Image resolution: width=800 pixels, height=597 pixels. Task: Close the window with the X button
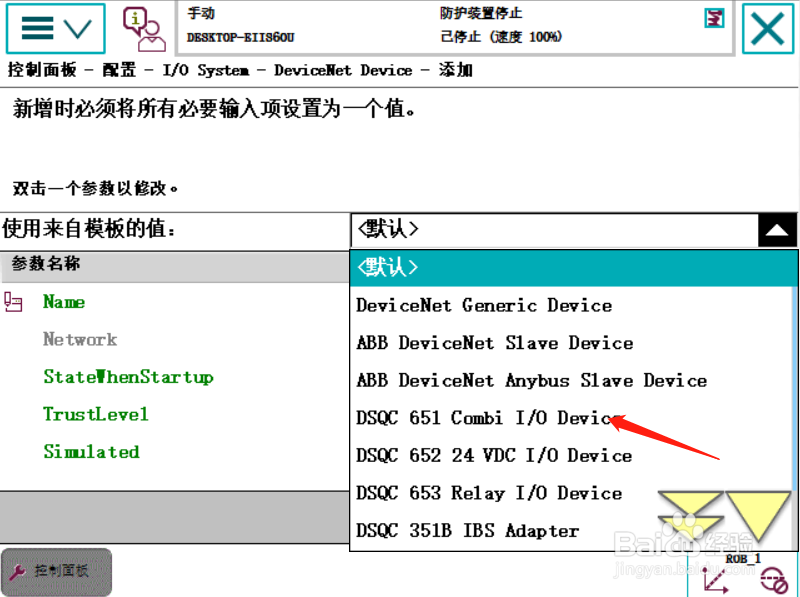click(x=767, y=29)
